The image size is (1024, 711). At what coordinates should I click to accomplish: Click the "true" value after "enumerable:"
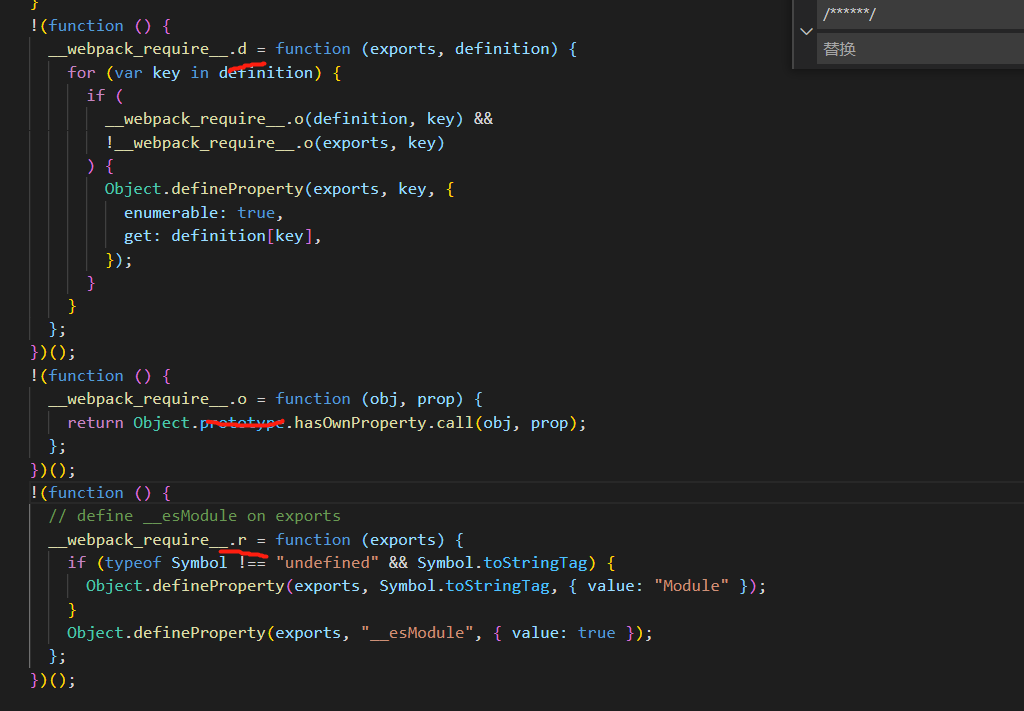(x=256, y=213)
